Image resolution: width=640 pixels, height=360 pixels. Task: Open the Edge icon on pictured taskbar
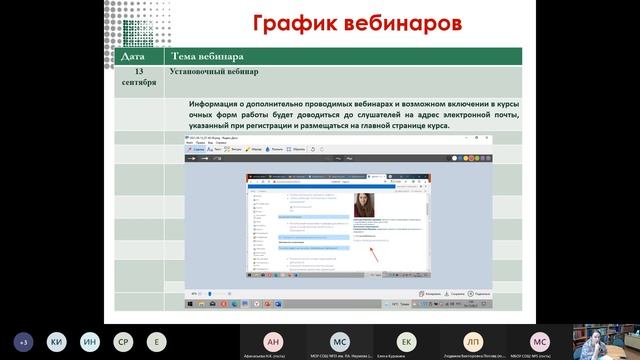pos(234,304)
